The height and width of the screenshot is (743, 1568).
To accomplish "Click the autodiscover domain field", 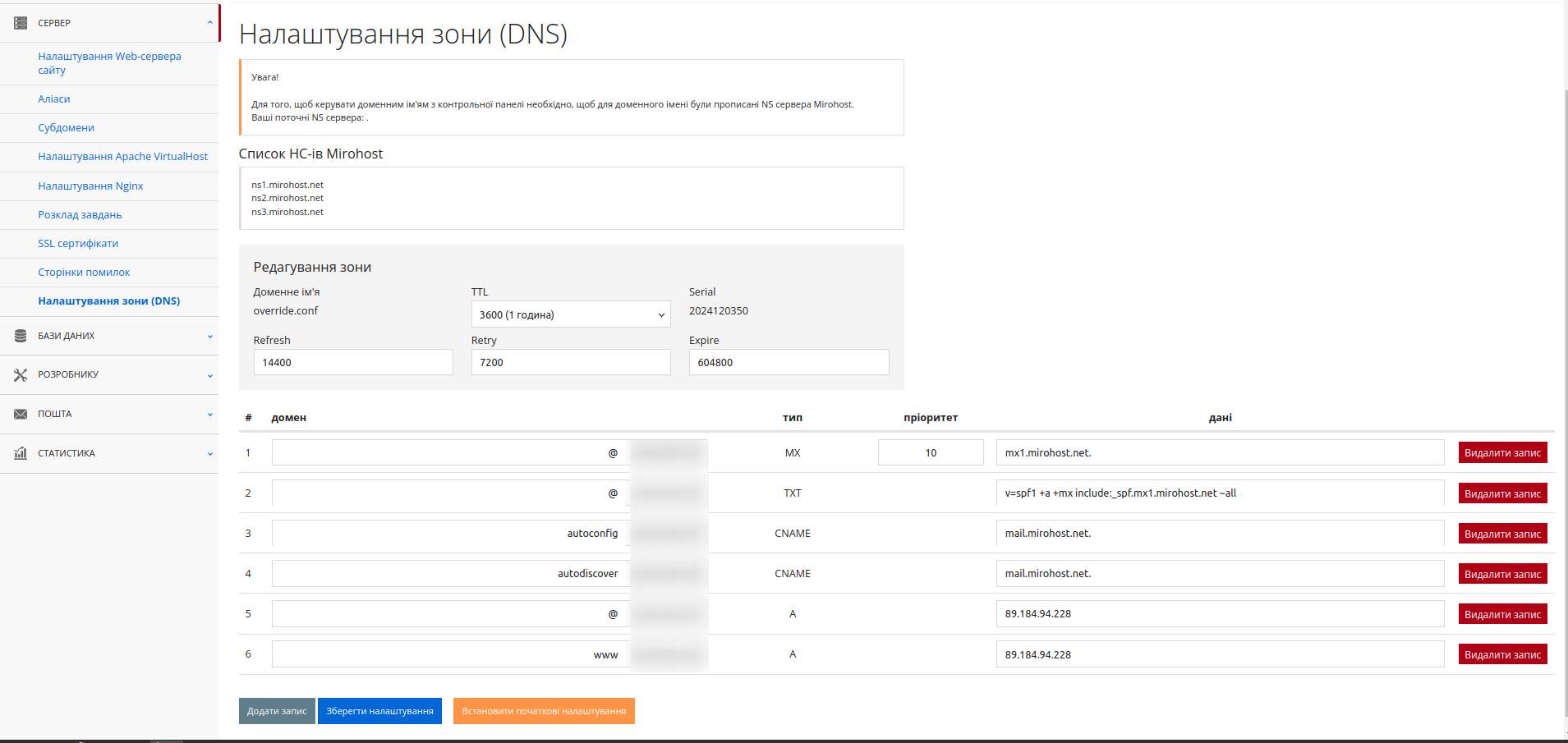I will pyautogui.click(x=450, y=573).
